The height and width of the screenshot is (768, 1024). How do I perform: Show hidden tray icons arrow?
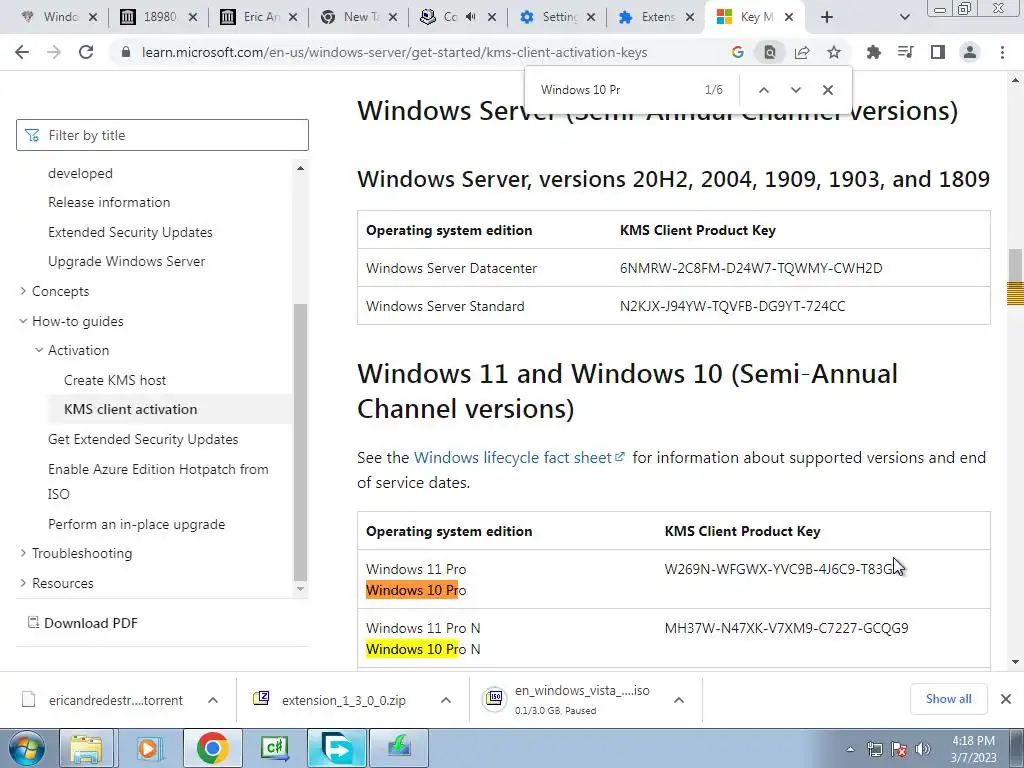pos(850,749)
